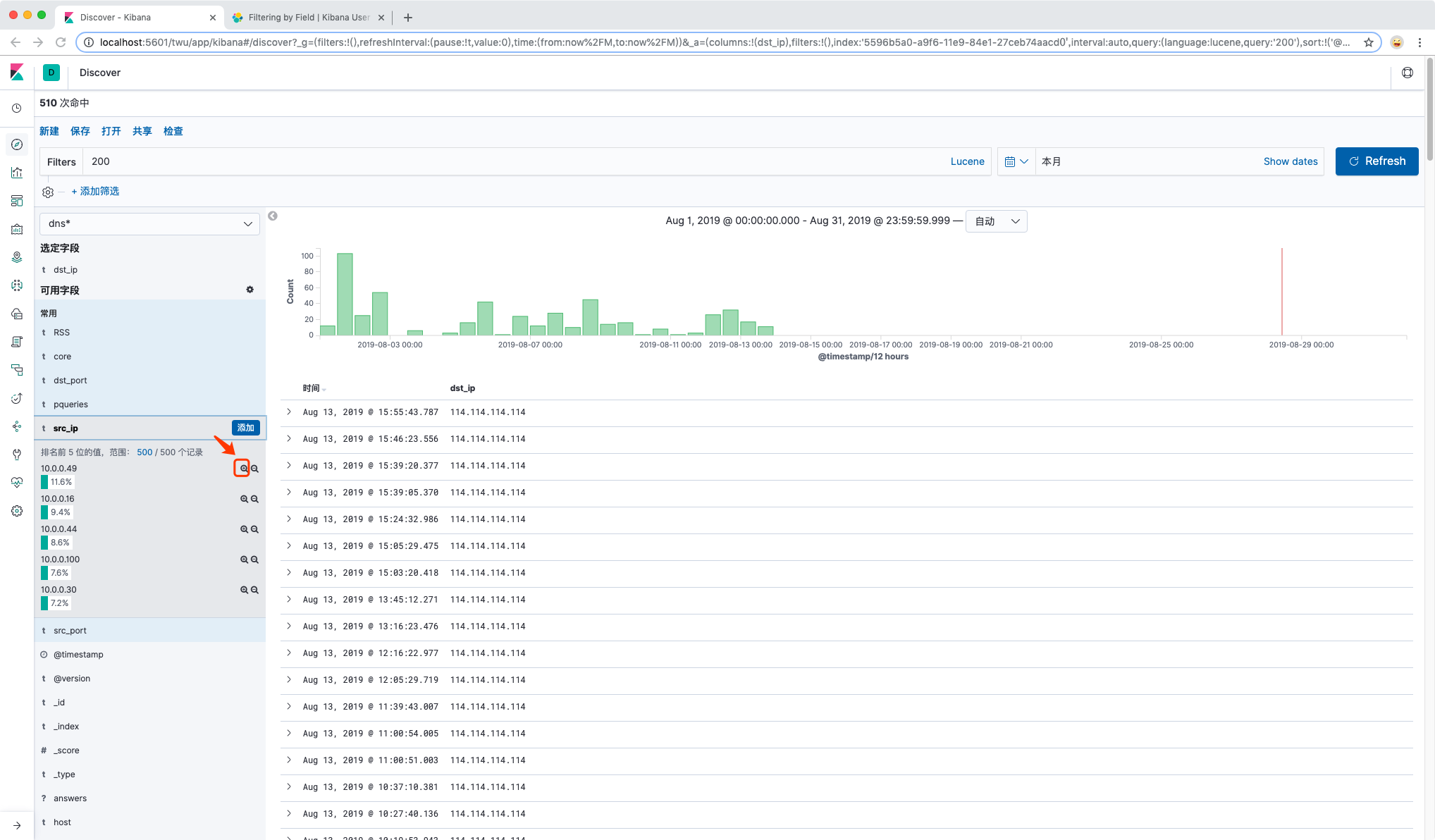Click the Kibana logo

(17, 72)
